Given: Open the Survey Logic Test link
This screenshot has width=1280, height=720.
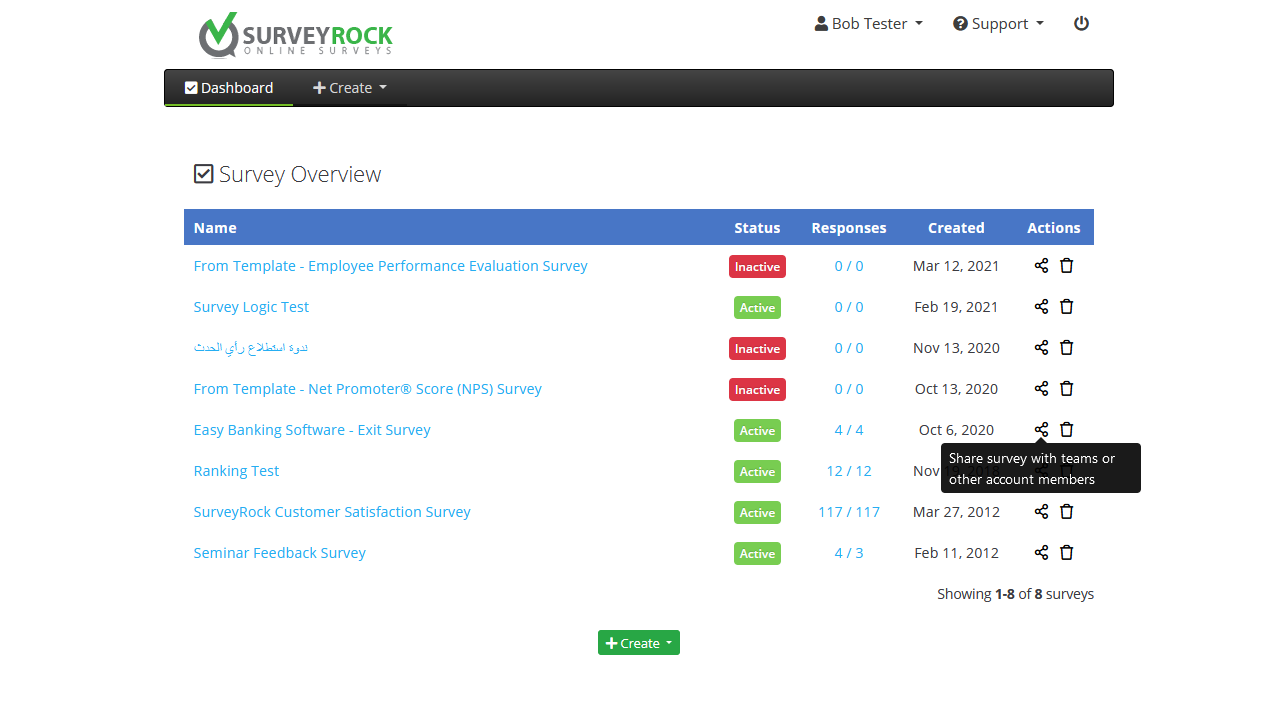Looking at the screenshot, I should pyautogui.click(x=251, y=307).
